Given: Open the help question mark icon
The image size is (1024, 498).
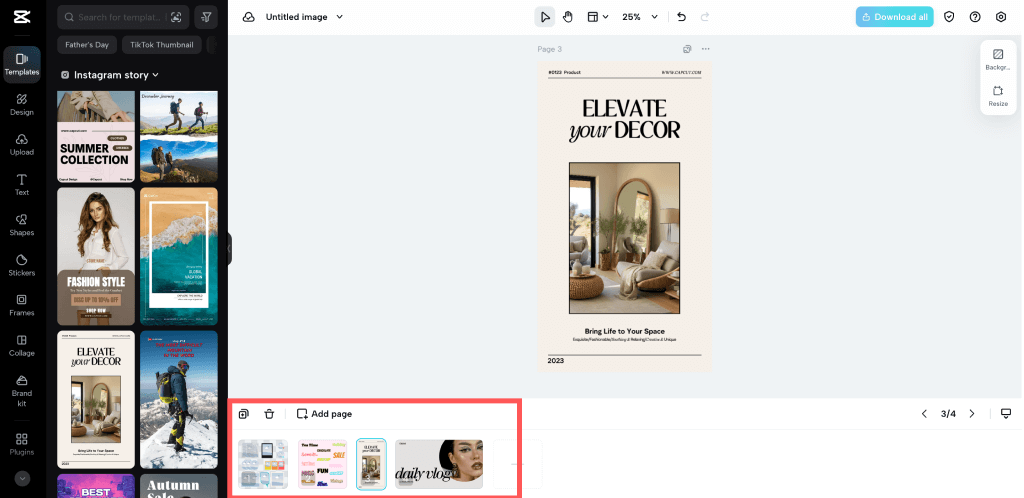Looking at the screenshot, I should (x=975, y=18).
